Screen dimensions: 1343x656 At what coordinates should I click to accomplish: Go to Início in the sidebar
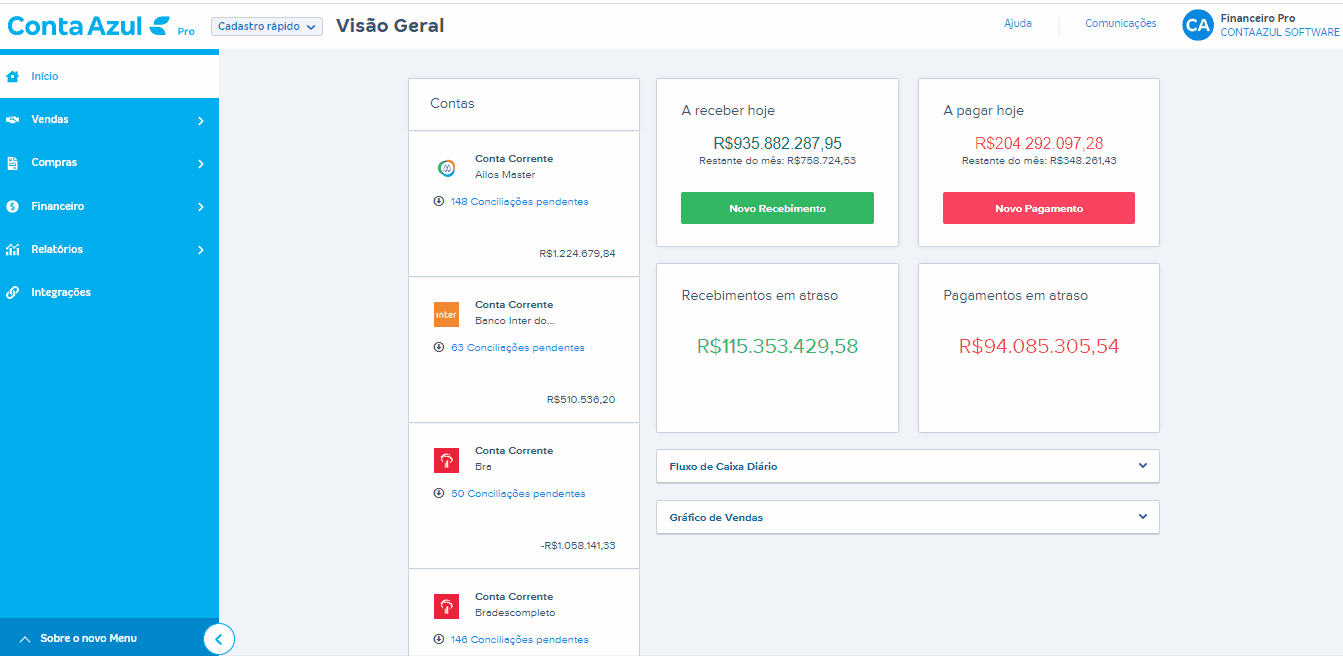click(109, 76)
